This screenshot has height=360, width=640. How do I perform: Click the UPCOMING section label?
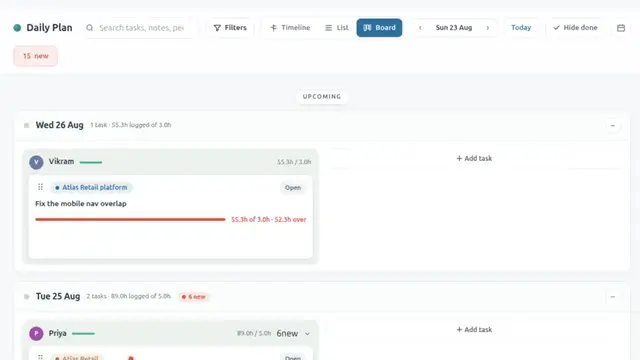(322, 97)
